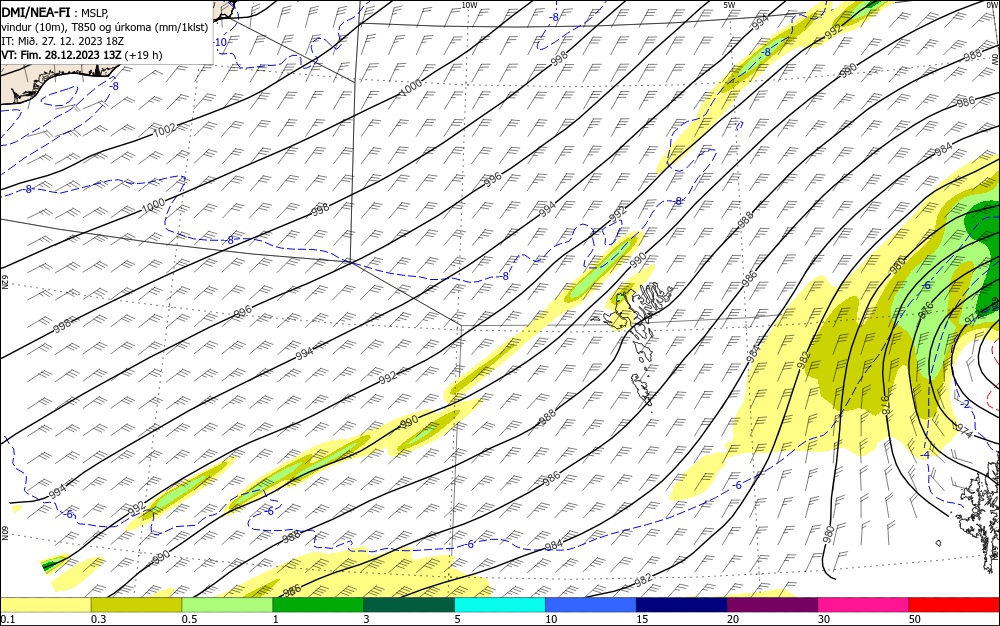Select the light green 0.5–1 legend swatch
Screen dimensions: 1000x626
[x=227, y=605]
